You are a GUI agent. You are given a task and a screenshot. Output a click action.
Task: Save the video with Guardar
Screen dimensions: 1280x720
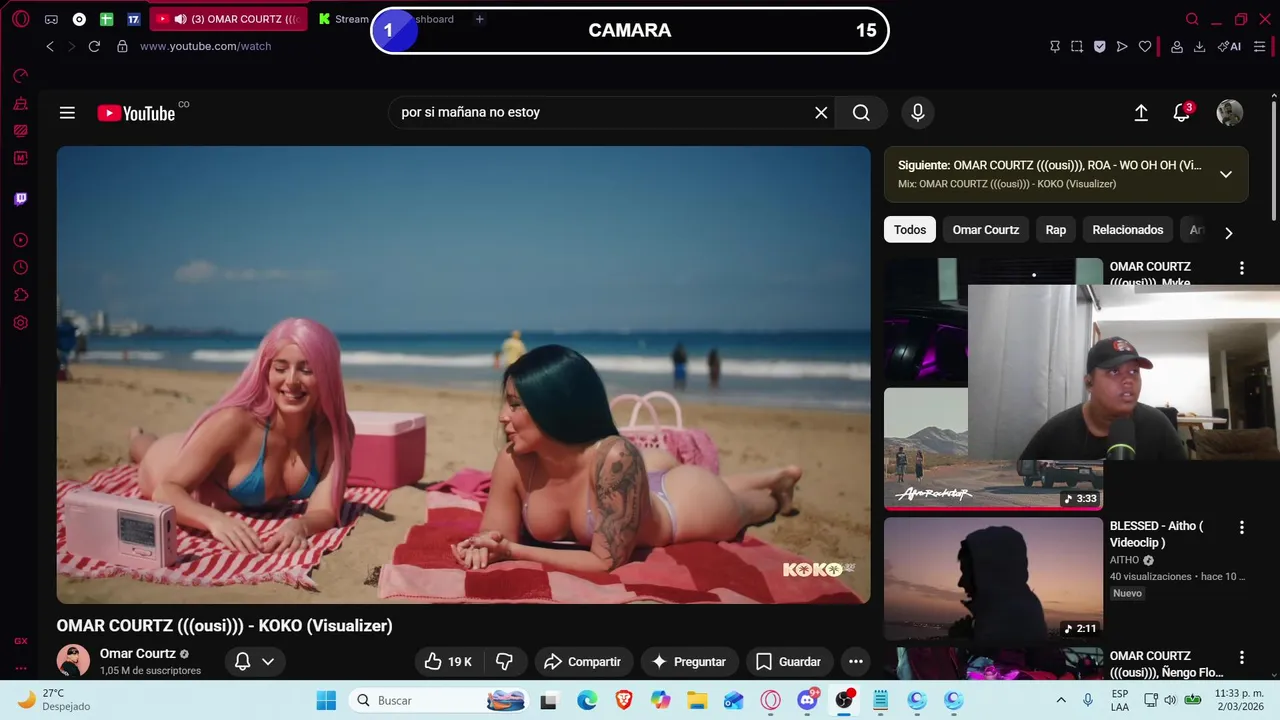[x=789, y=662]
